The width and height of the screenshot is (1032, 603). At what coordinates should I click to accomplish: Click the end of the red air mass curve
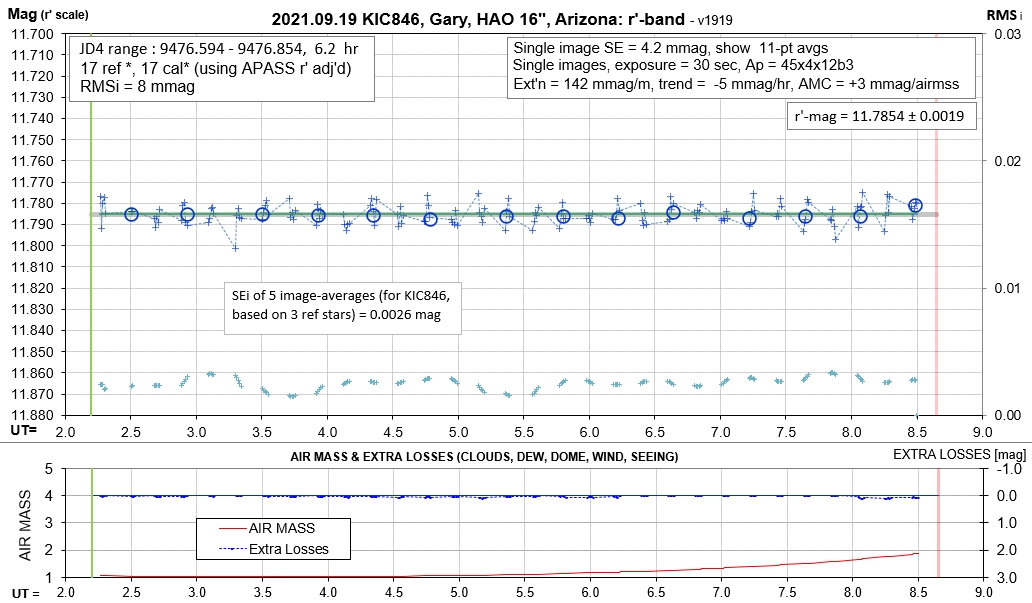coord(917,553)
